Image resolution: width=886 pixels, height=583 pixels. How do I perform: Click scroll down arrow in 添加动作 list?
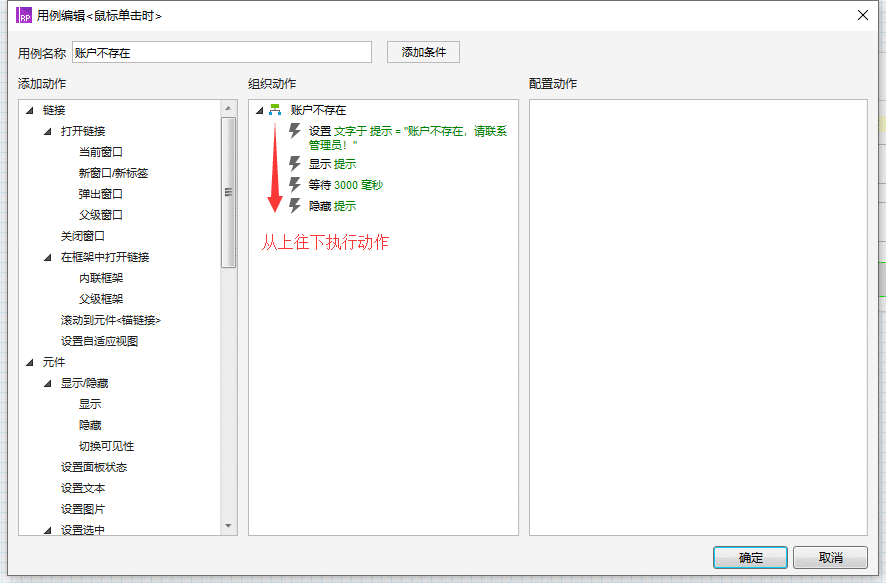tap(228, 526)
